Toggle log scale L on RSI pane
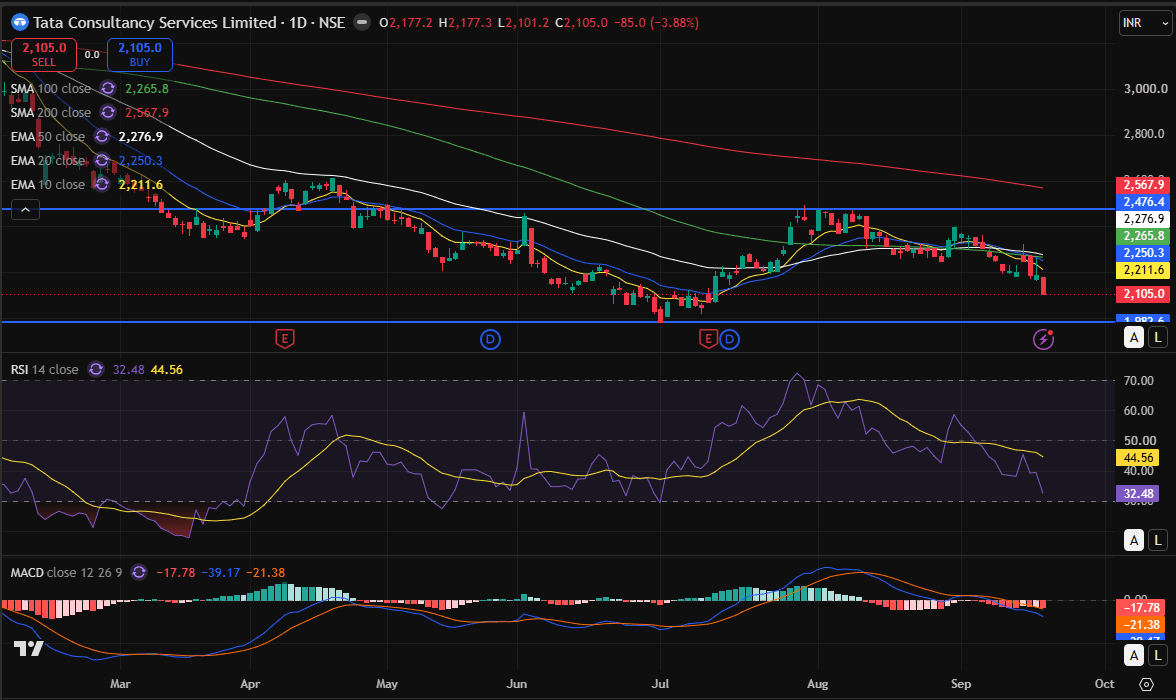Viewport: 1176px width, 700px height. pos(1158,540)
